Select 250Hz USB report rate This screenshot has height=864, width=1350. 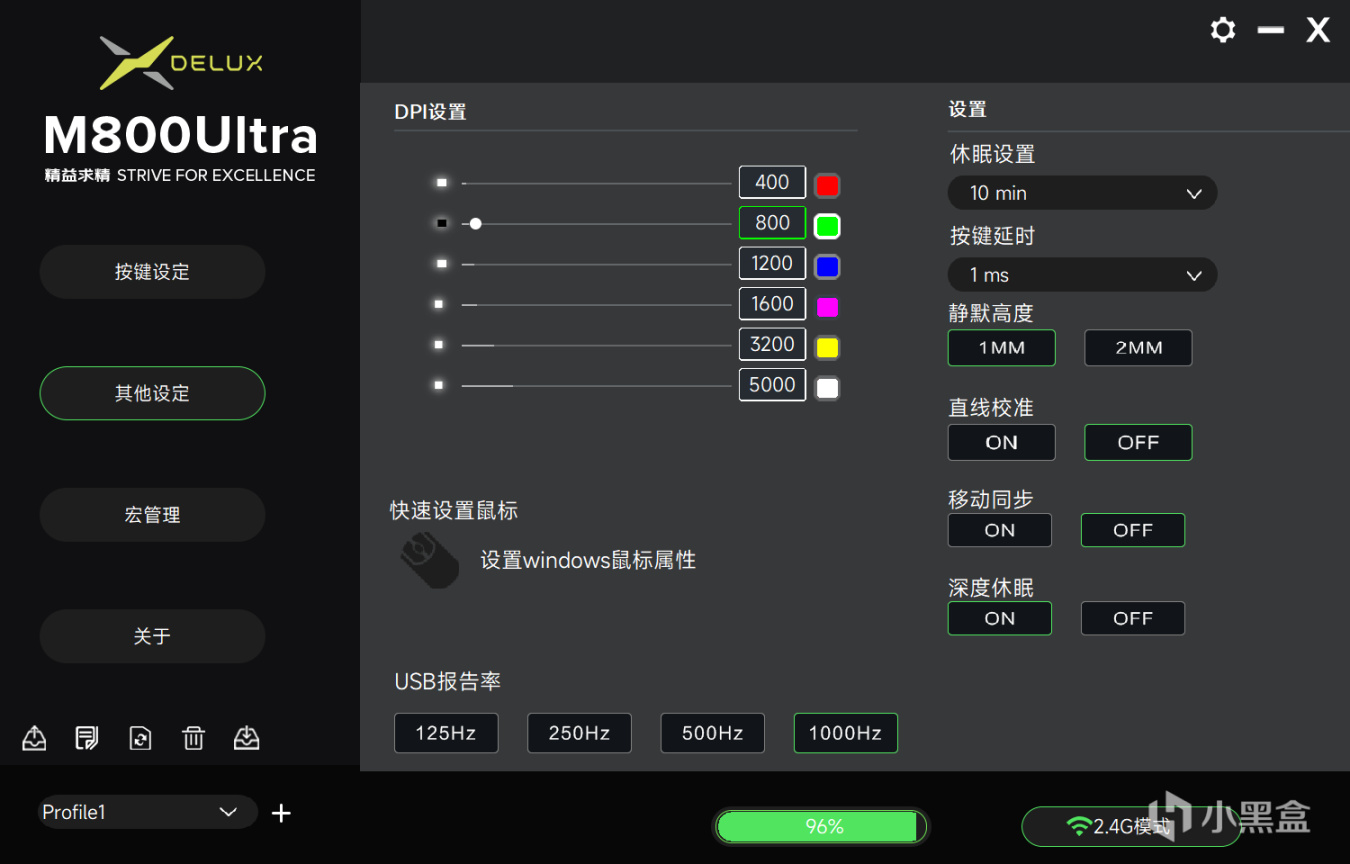pos(579,733)
